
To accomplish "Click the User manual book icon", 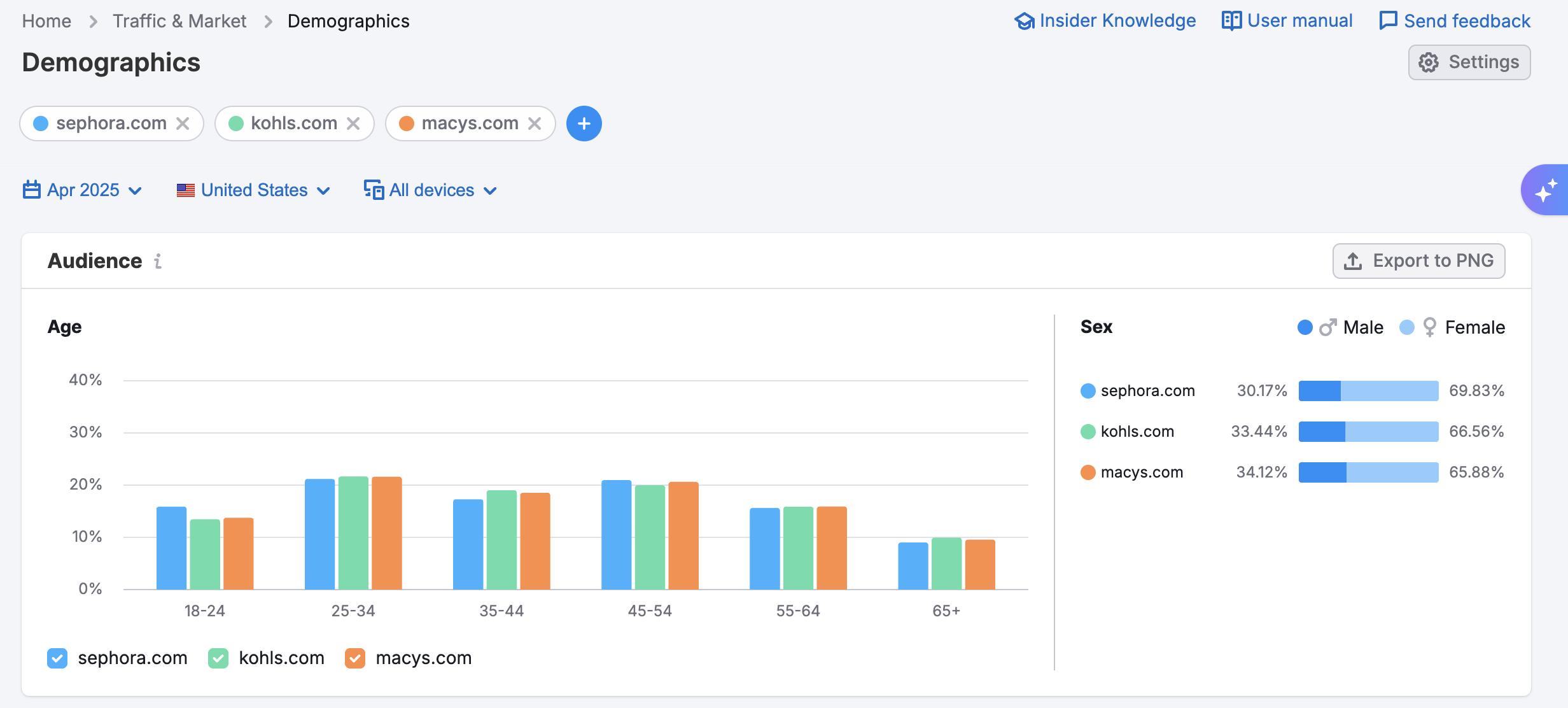I will [x=1231, y=21].
